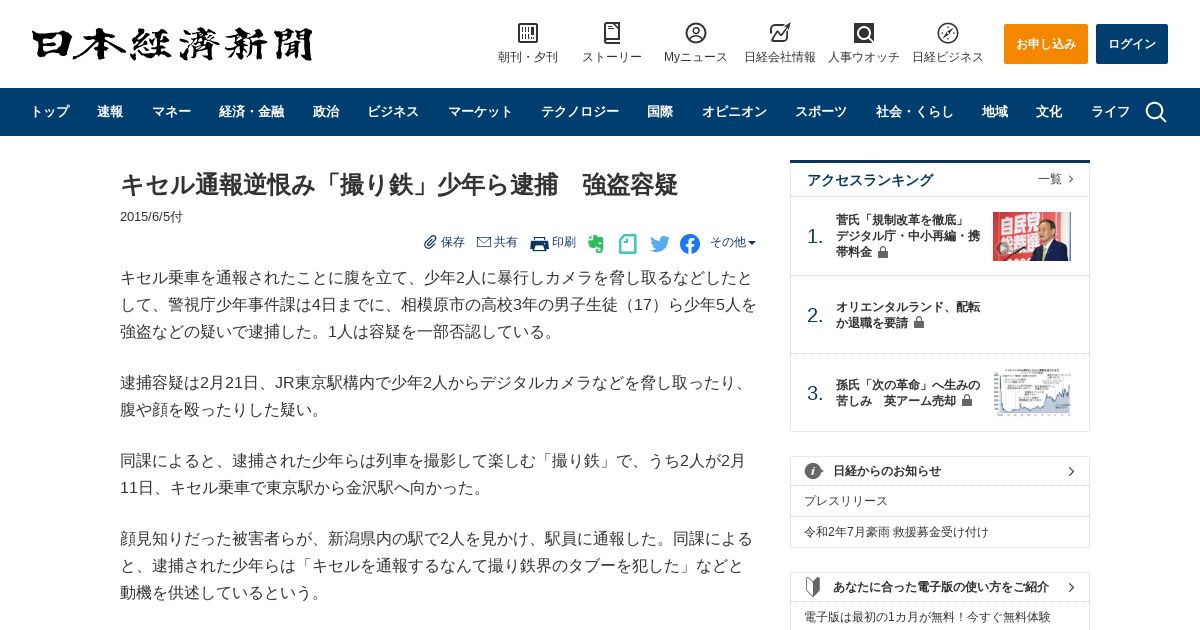This screenshot has height=630, width=1200.
Task: Select the 文化 navigation tab
Action: [x=1049, y=112]
